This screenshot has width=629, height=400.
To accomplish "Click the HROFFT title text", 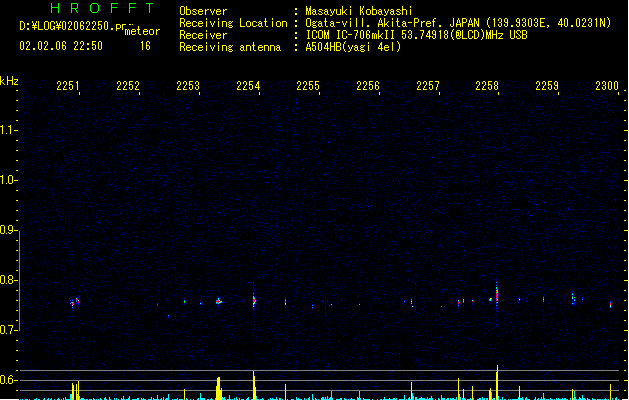I will 102,8.
